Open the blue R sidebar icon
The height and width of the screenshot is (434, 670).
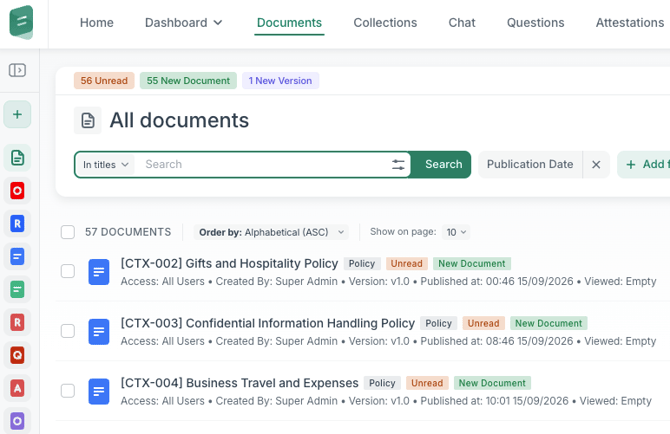[x=18, y=223]
